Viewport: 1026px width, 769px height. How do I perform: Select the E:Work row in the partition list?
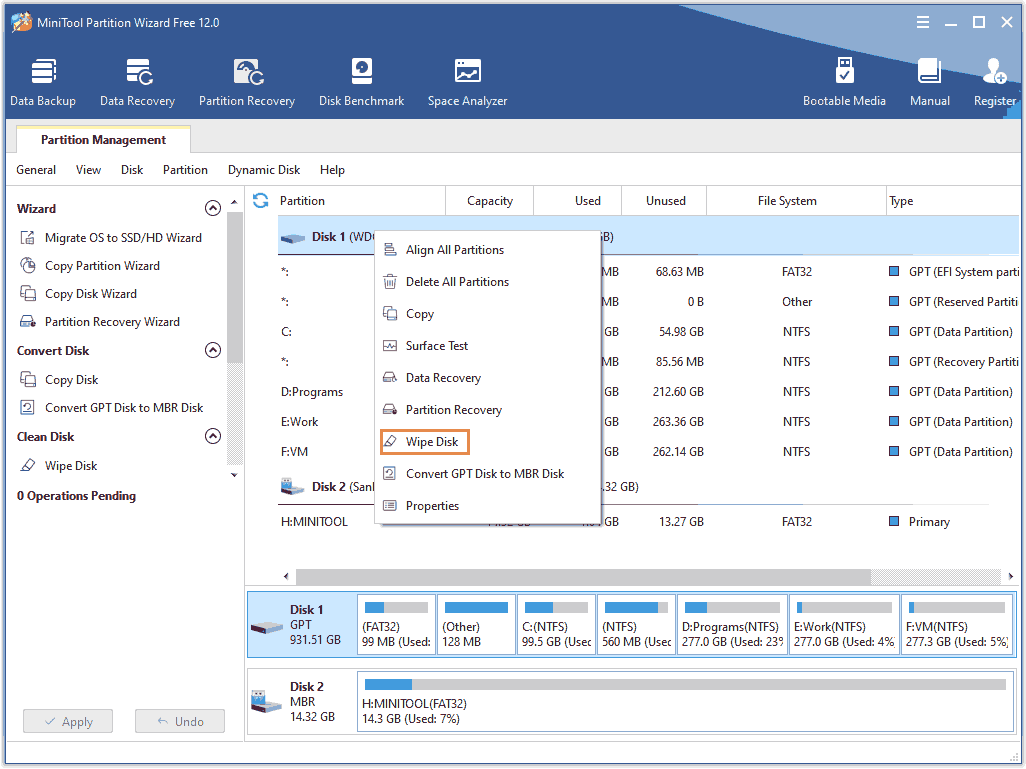(649, 422)
